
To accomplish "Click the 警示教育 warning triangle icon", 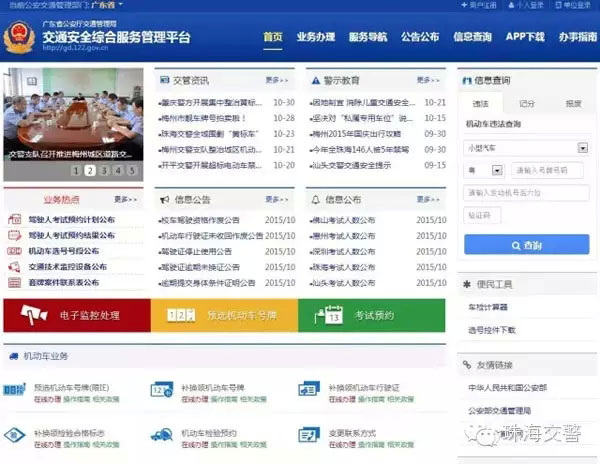I will [316, 80].
